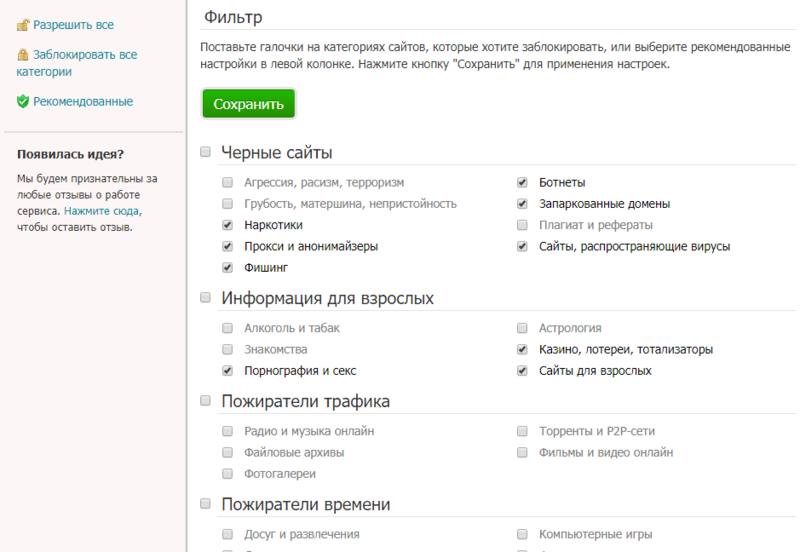Image resolution: width=800 pixels, height=552 pixels.
Task: Uncheck the Фишинг category
Action: click(x=228, y=267)
